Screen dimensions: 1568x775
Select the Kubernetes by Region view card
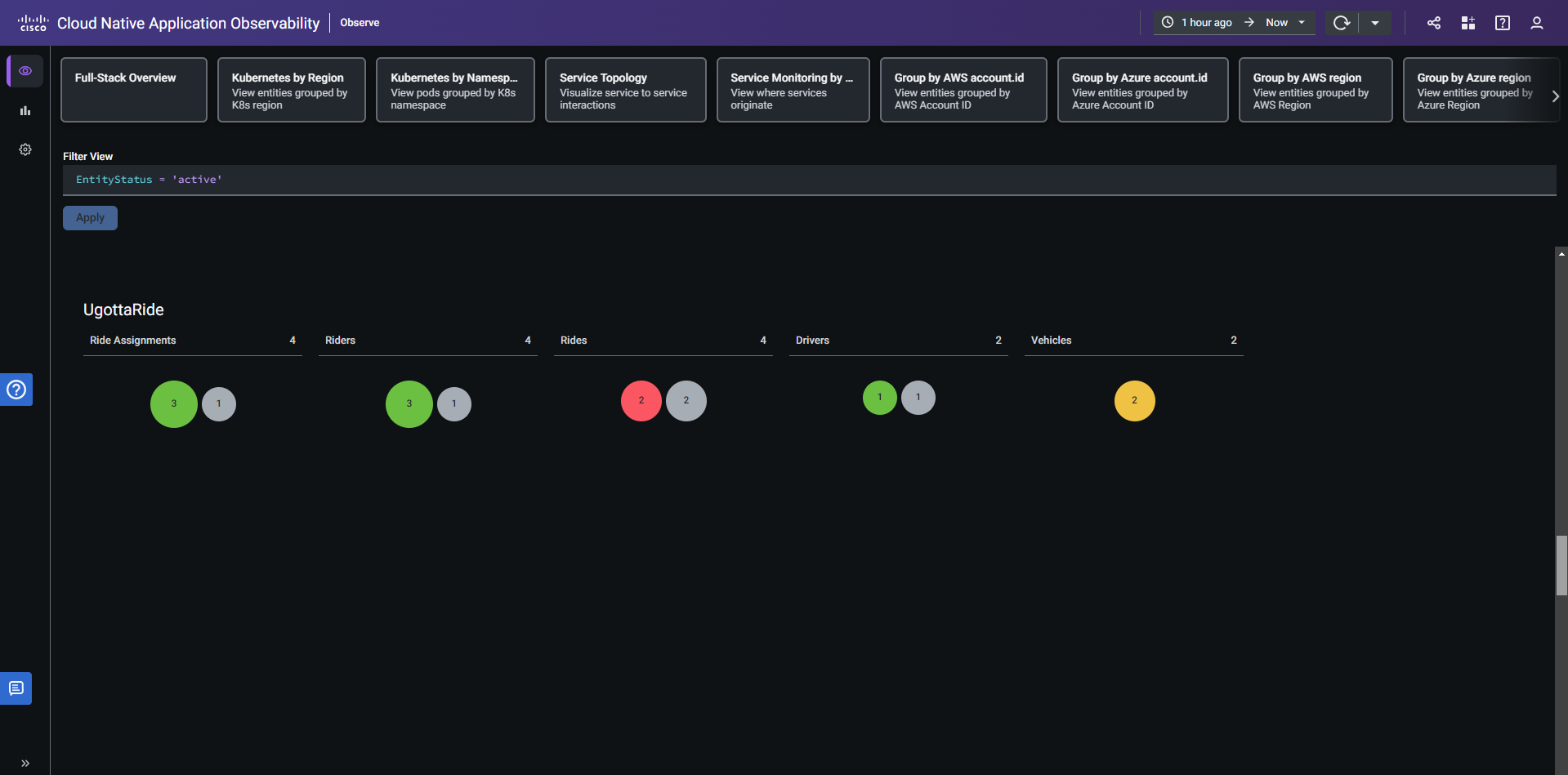click(x=291, y=90)
